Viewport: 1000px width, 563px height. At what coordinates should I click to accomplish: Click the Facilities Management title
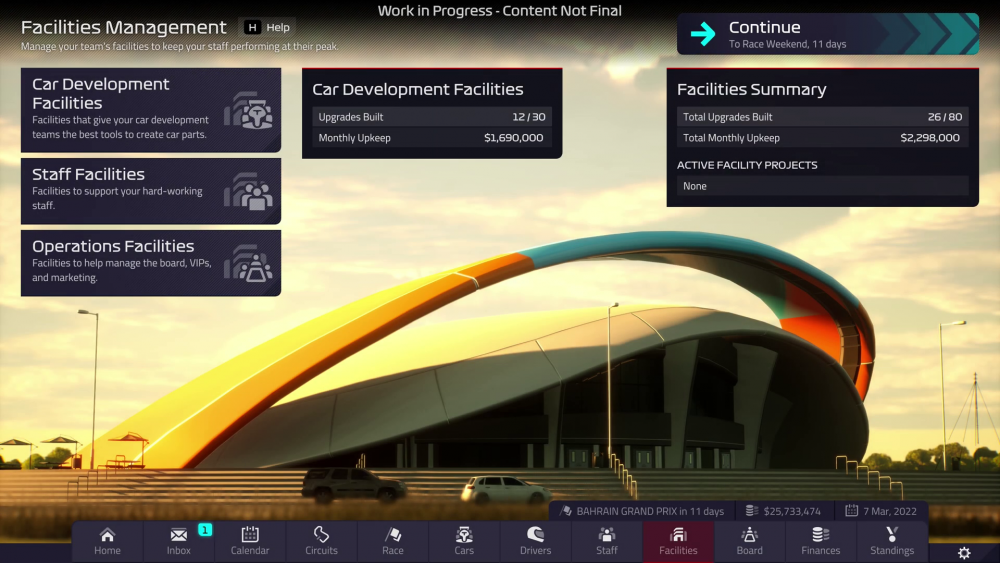pyautogui.click(x=124, y=27)
